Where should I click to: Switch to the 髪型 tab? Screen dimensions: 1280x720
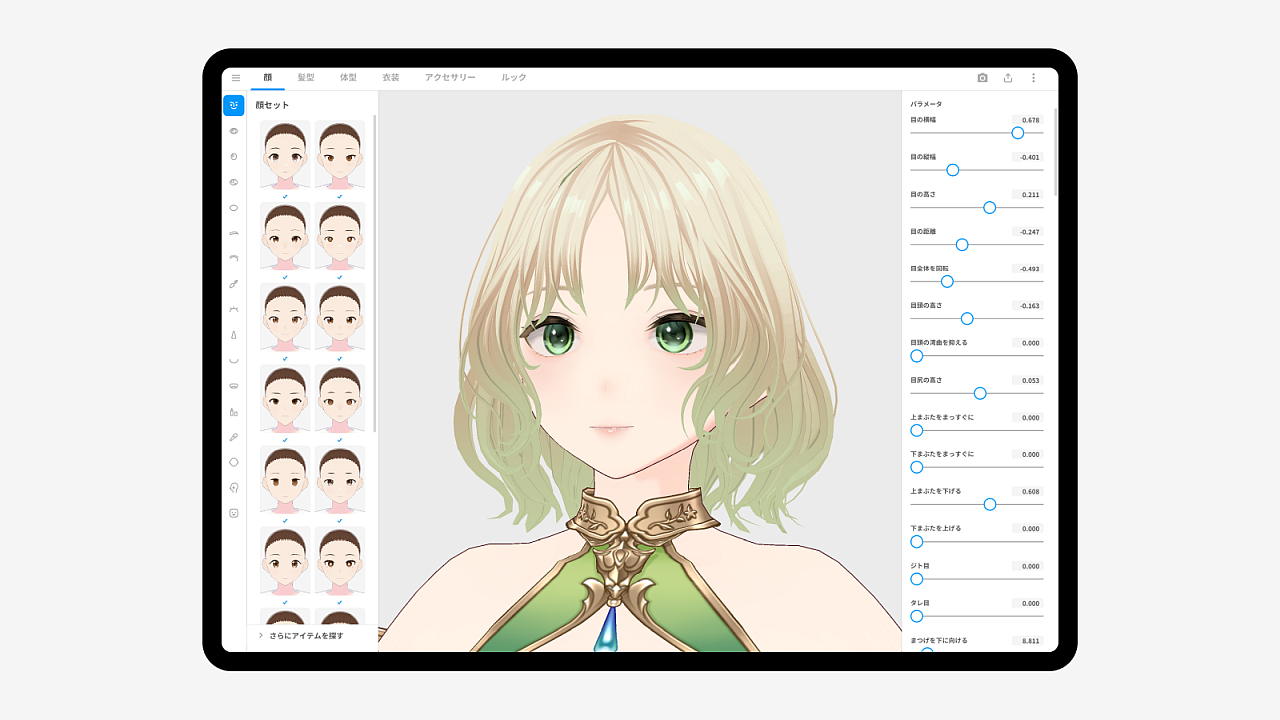[305, 77]
